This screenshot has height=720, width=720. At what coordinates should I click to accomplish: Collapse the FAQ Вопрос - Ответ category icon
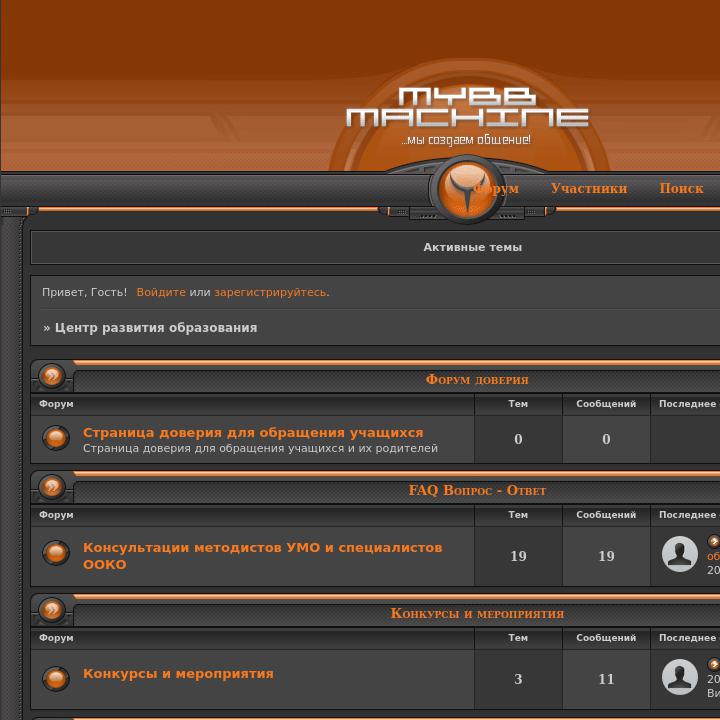52,486
